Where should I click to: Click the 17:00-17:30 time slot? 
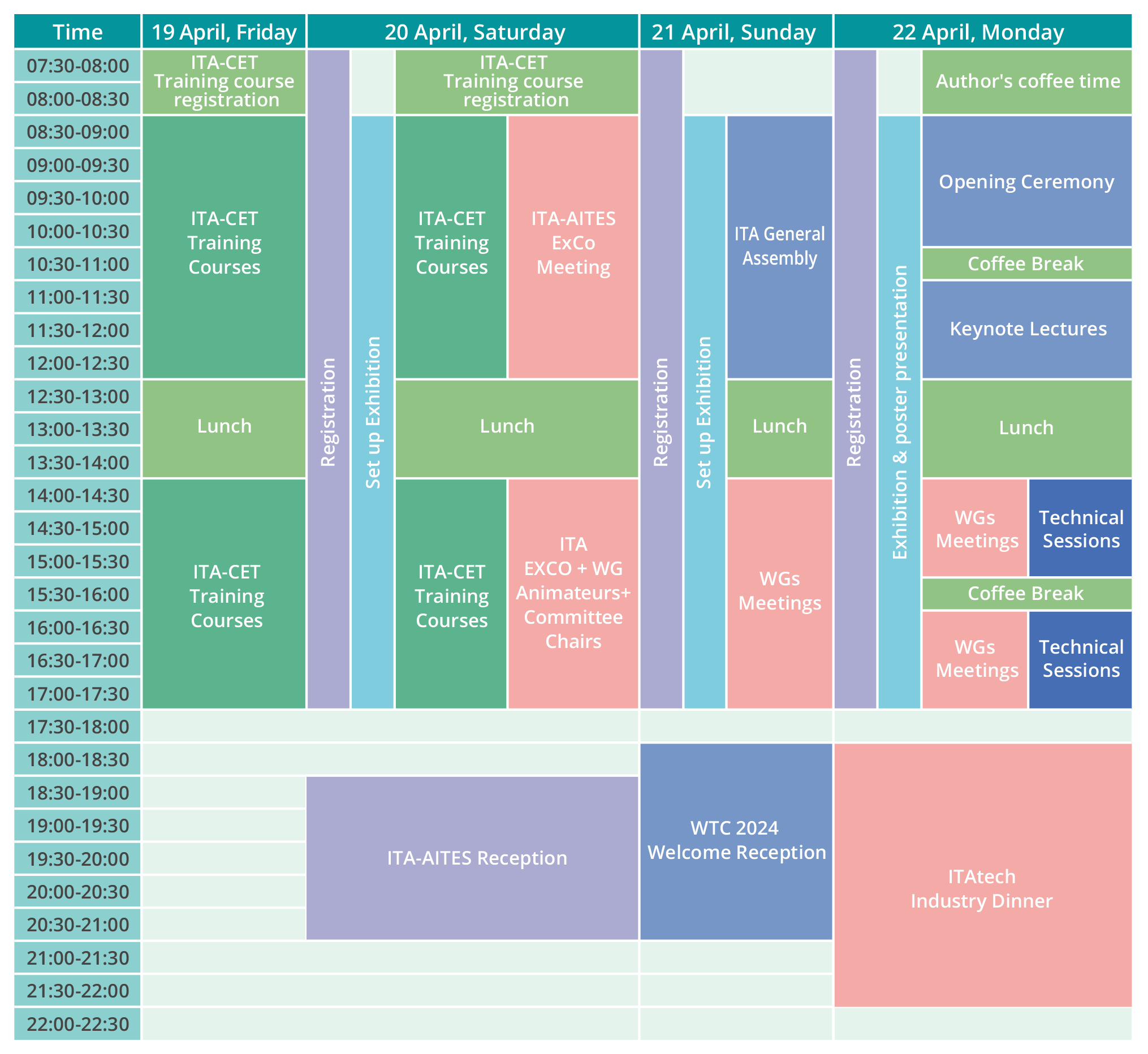coord(77,694)
